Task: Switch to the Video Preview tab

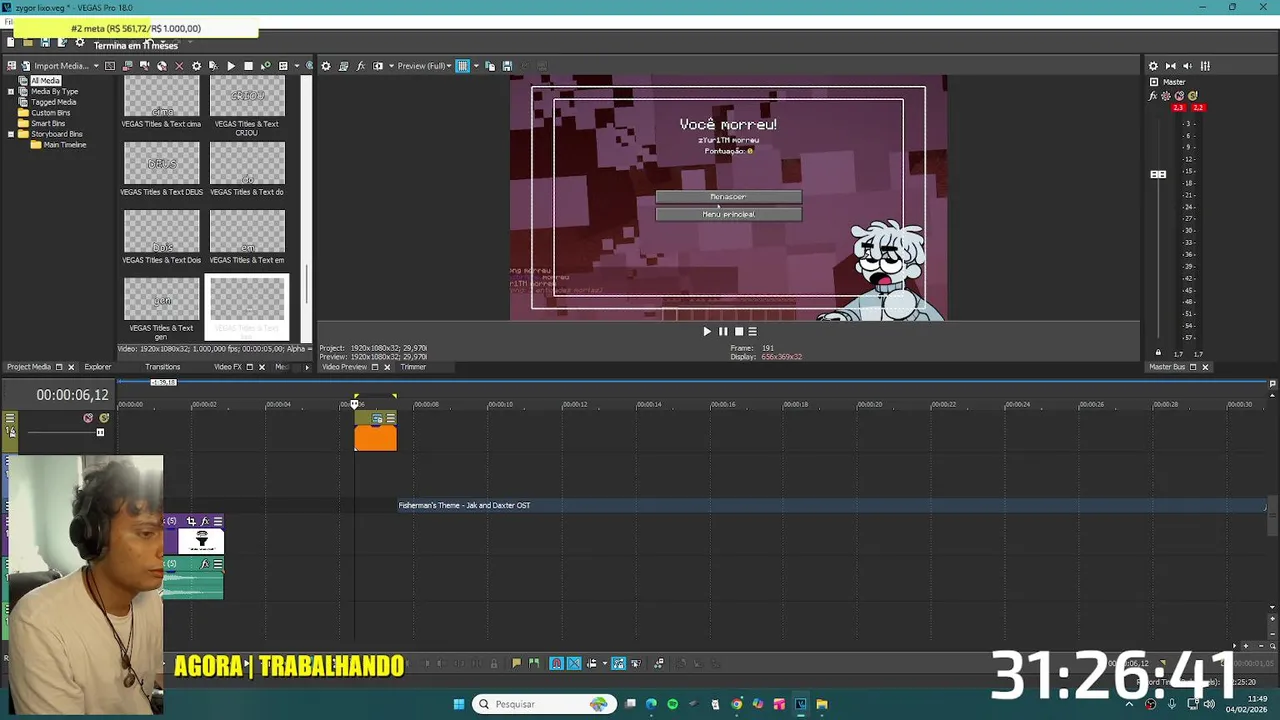Action: [x=344, y=367]
